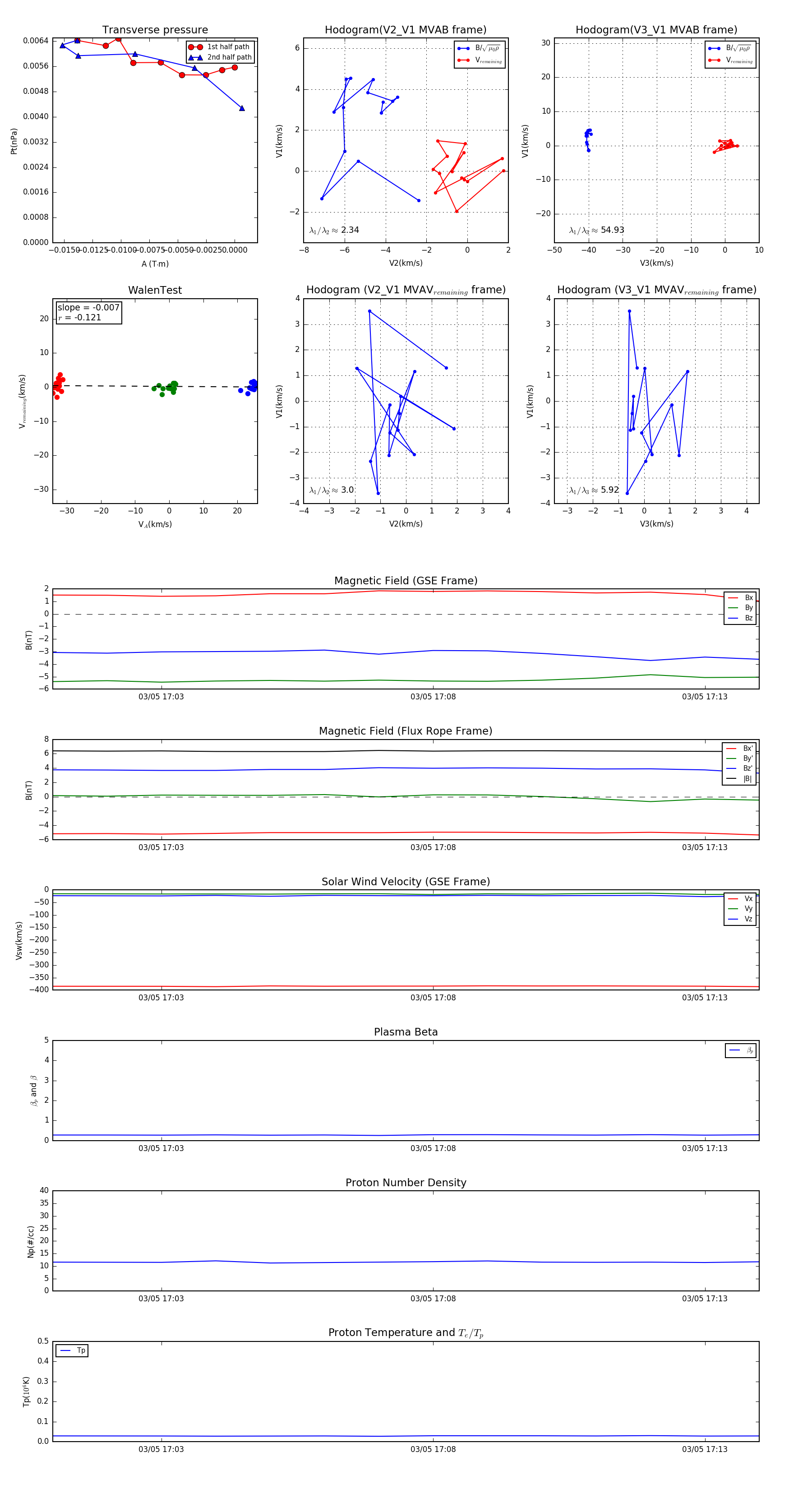Click the Hodogram V3_V1 MVAV remaining frame title
Screen dimensions: 812x1489
pyautogui.click(x=656, y=290)
